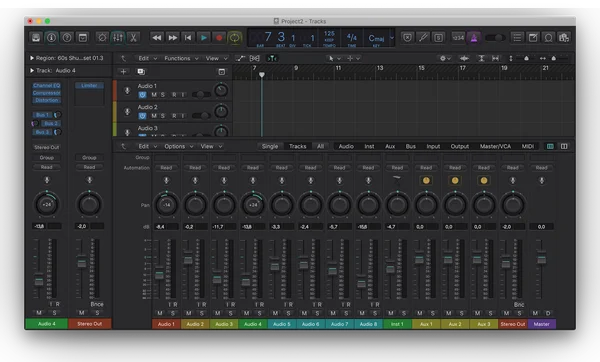The width and height of the screenshot is (600, 362).
Task: Open the List Editors icon
Action: click(x=517, y=38)
